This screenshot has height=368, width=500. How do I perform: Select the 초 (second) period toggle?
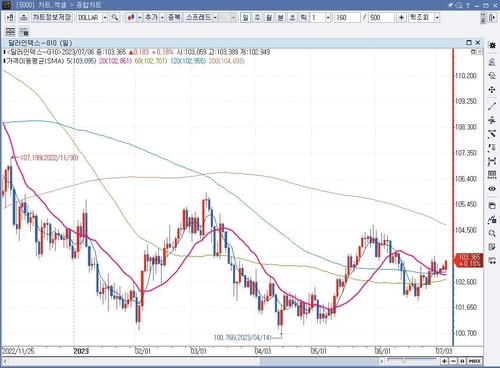point(292,17)
